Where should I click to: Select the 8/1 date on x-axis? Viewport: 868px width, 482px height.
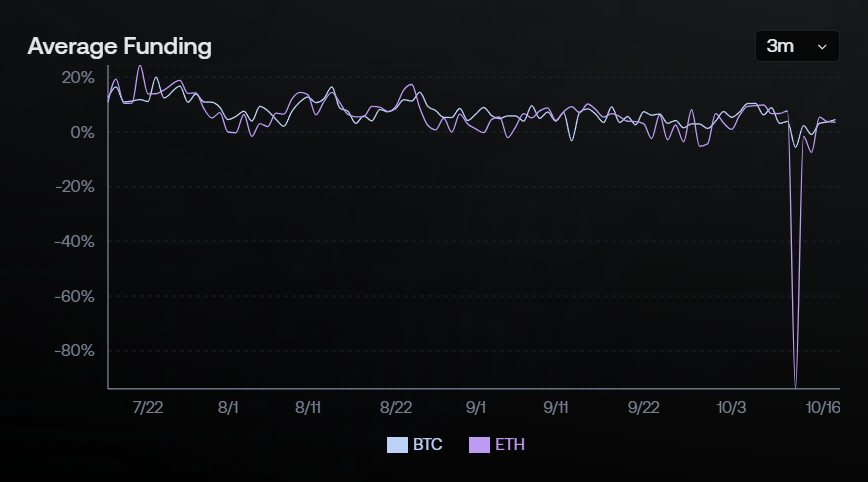click(x=228, y=408)
